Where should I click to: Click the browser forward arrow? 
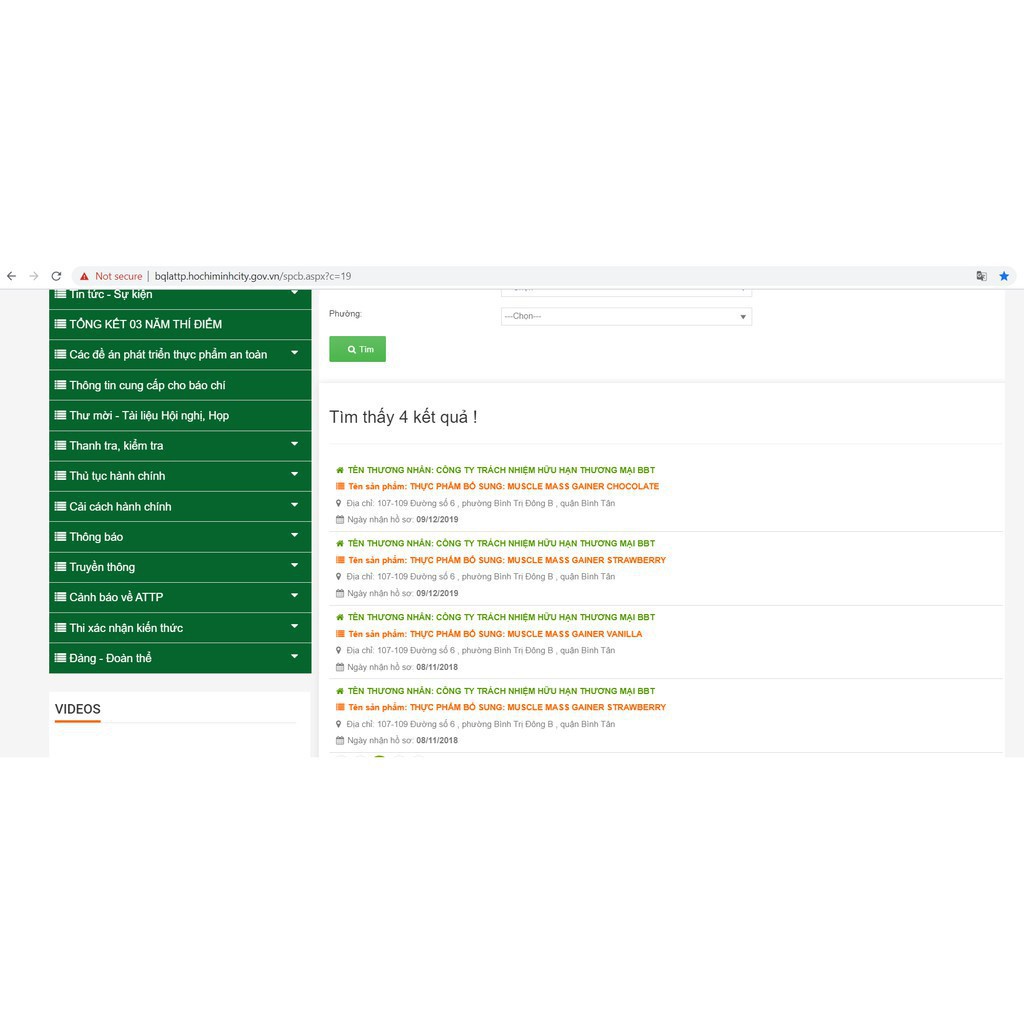34,276
